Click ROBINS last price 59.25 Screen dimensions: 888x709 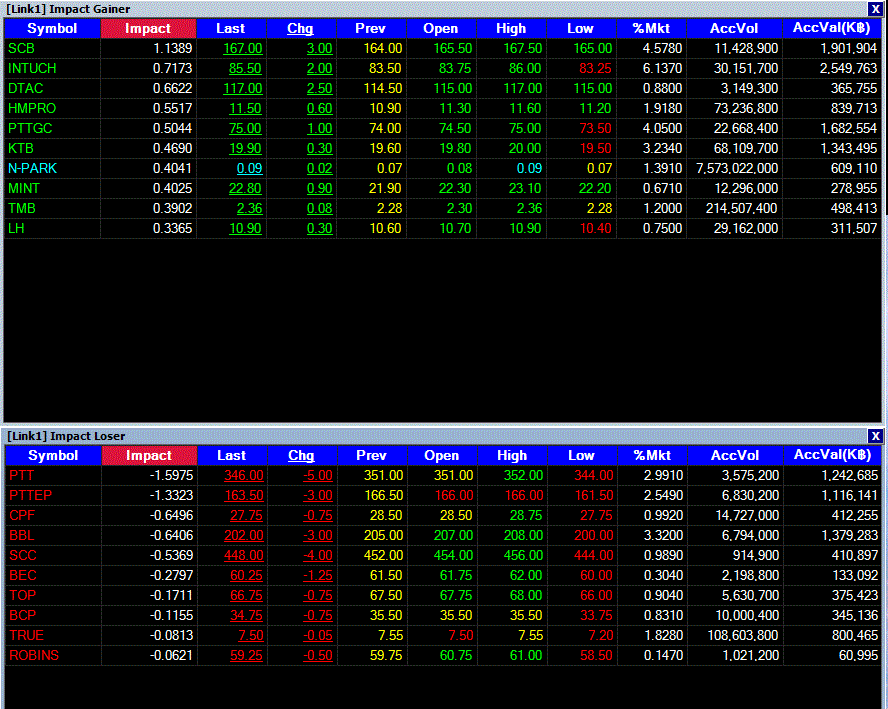tap(246, 655)
